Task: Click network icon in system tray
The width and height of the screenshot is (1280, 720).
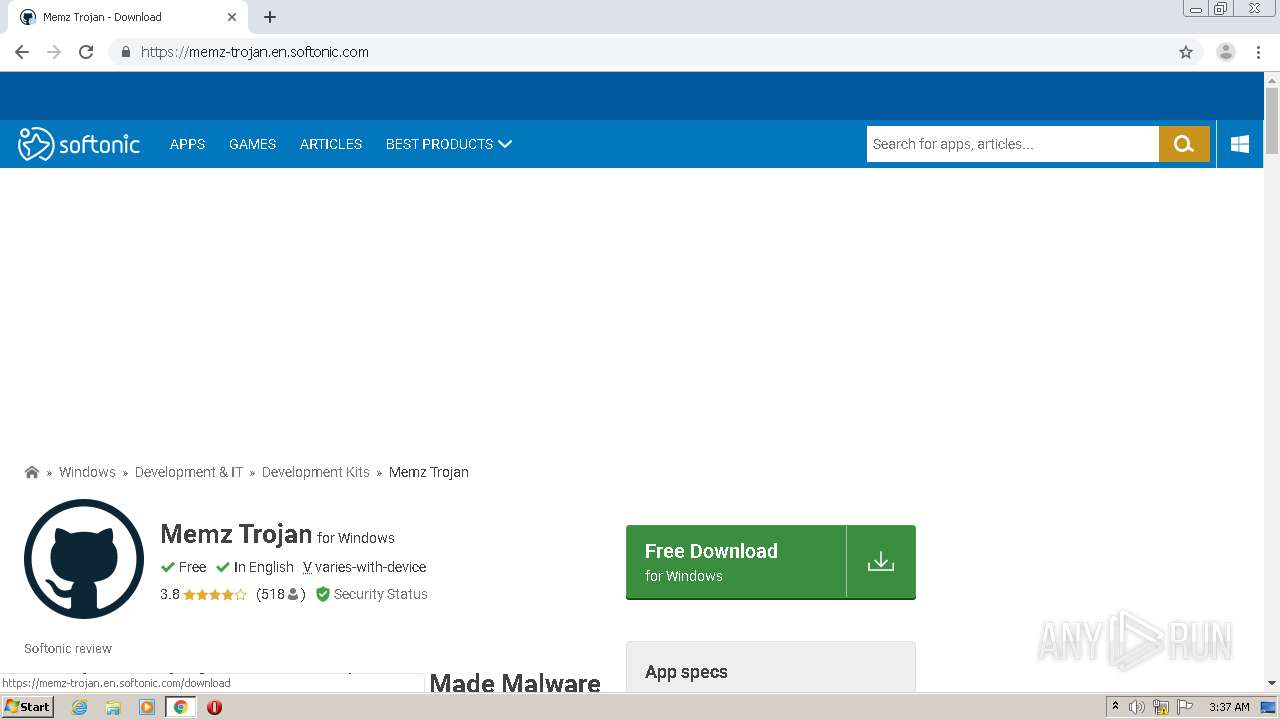Action: [1161, 707]
